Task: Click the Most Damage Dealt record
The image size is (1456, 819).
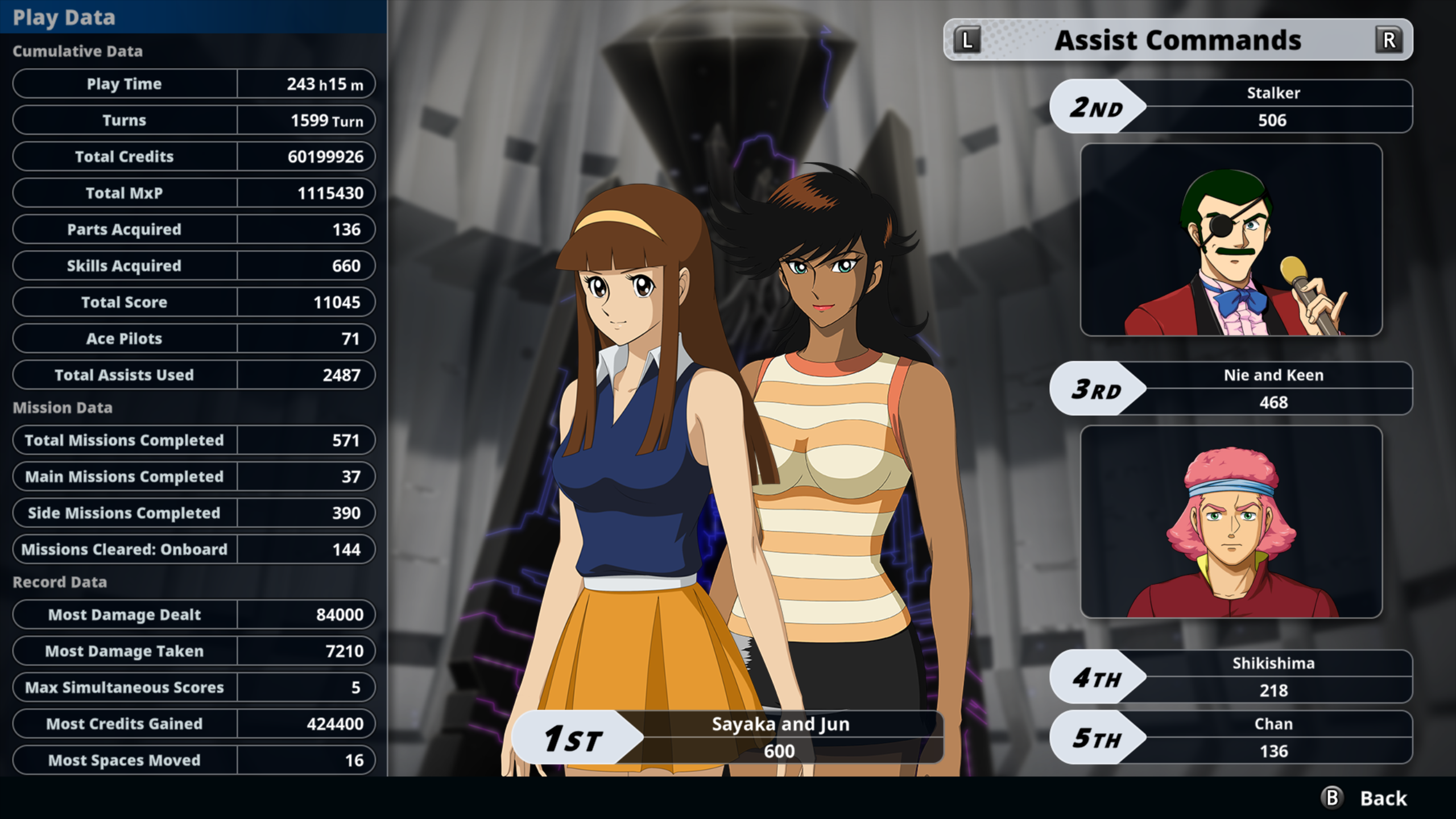Action: (x=193, y=615)
